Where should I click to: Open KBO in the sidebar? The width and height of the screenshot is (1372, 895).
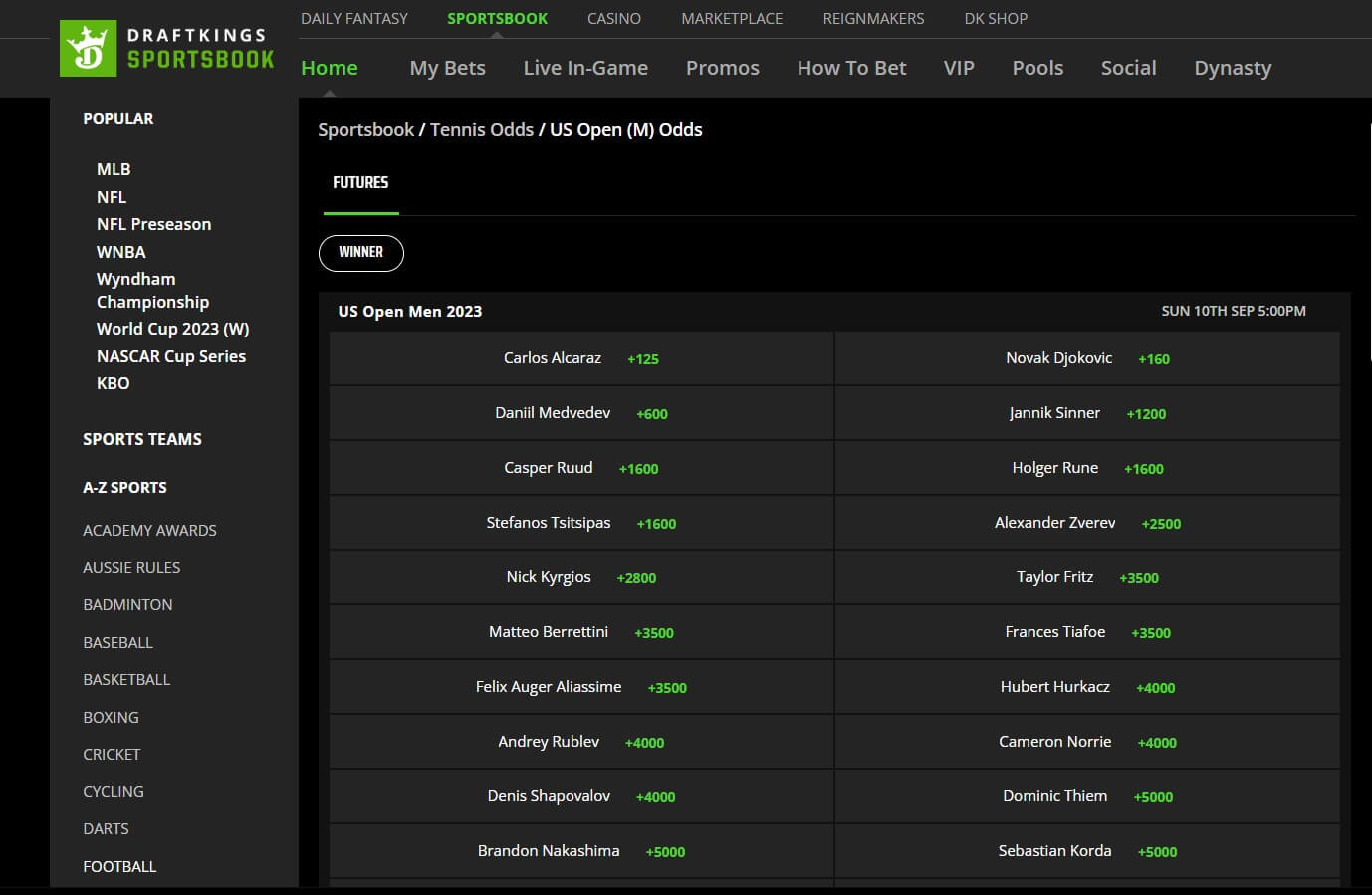click(114, 383)
